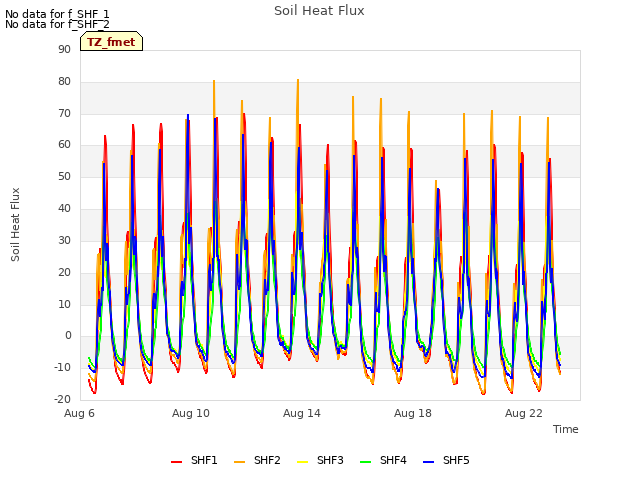The image size is (640, 480).
Task: Click the 'No data for f_SHF_1' message
Action: 57,14
